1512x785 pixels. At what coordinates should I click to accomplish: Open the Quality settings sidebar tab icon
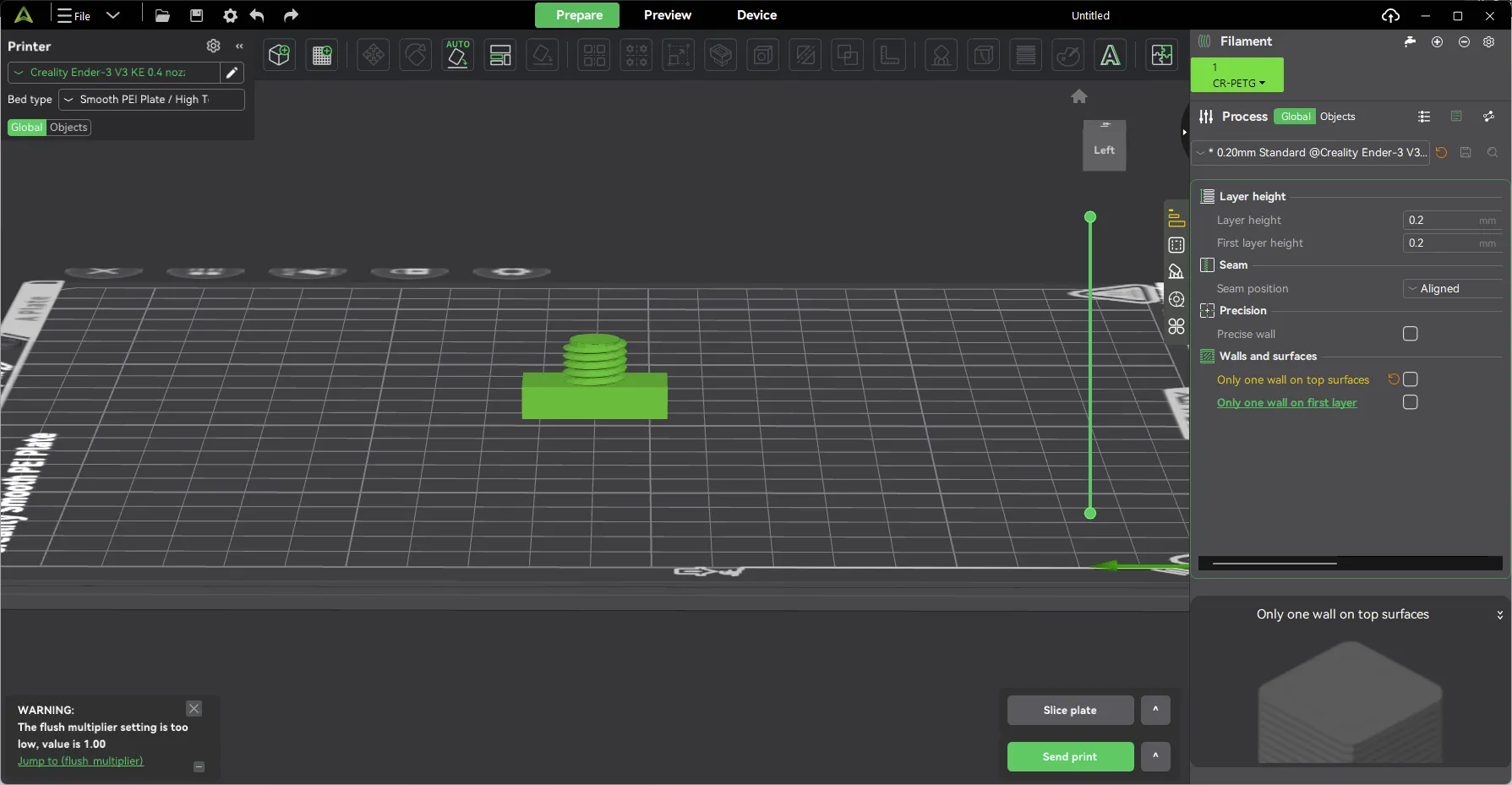(x=1176, y=218)
